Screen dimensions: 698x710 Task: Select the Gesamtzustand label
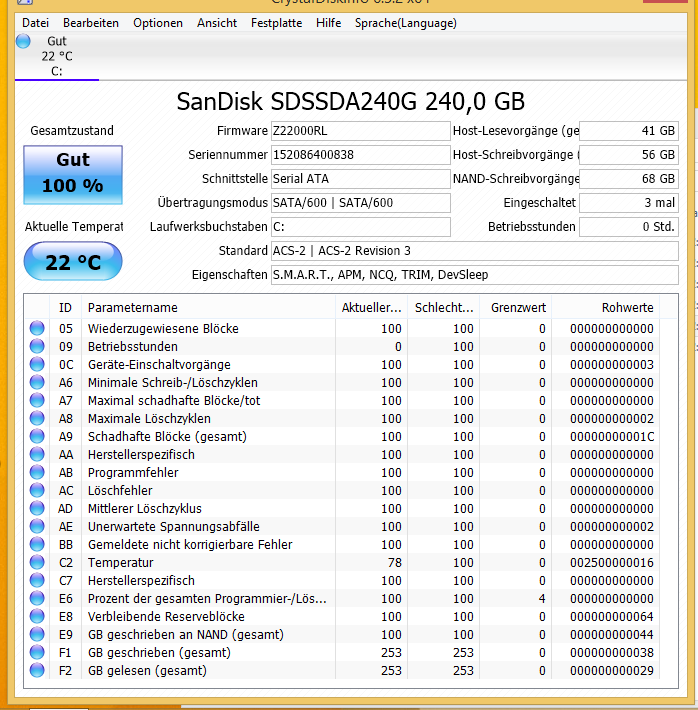click(72, 131)
